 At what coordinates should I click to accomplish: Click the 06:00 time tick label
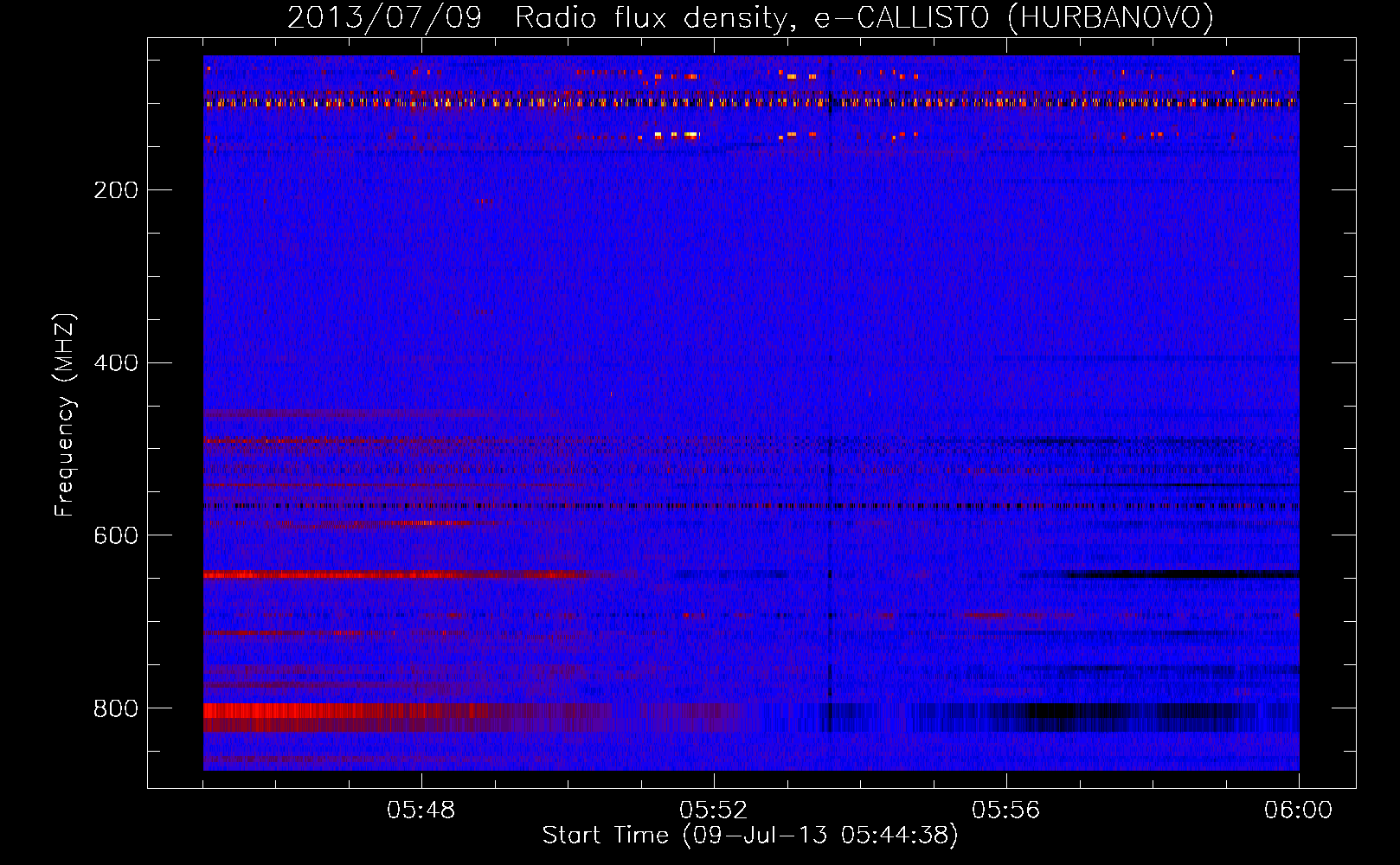(1299, 811)
